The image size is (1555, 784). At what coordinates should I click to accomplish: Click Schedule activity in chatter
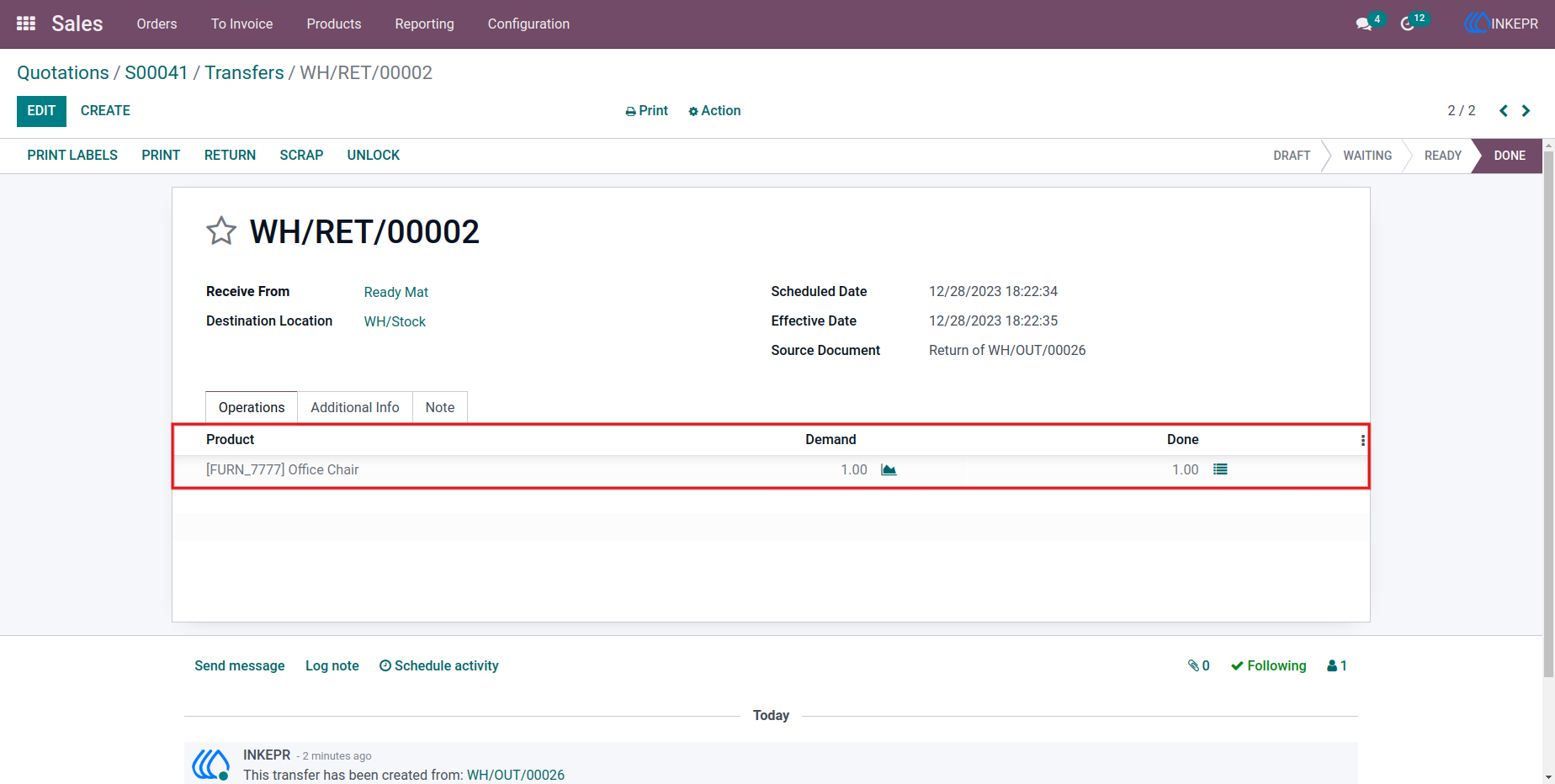point(438,665)
